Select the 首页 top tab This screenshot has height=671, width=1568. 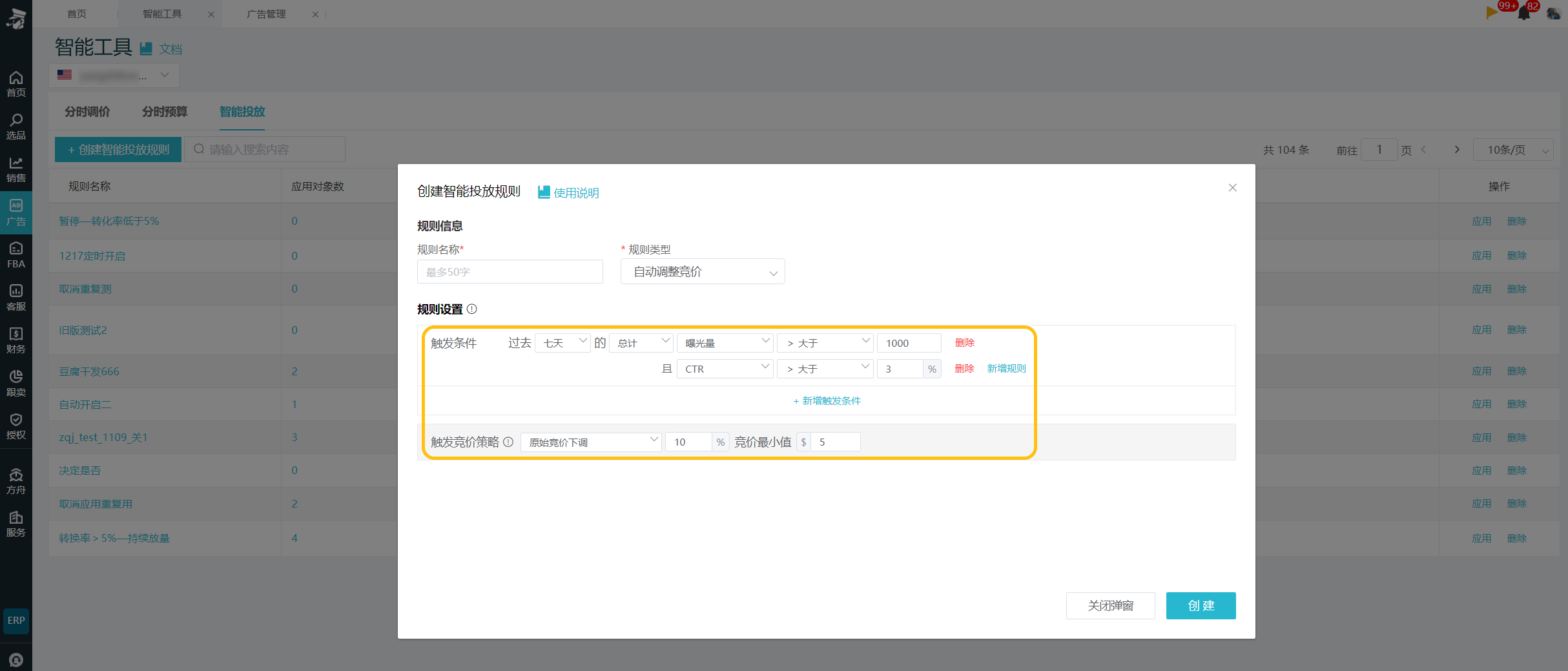77,14
